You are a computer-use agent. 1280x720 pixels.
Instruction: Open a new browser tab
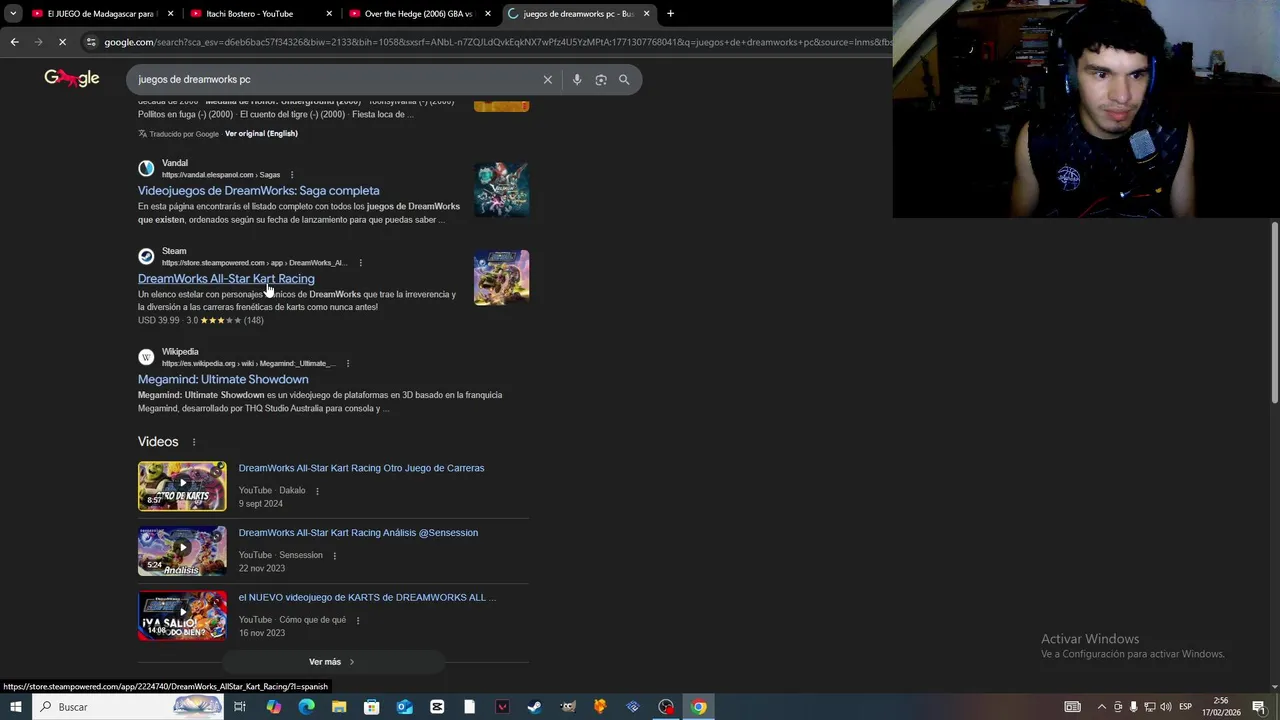(670, 14)
